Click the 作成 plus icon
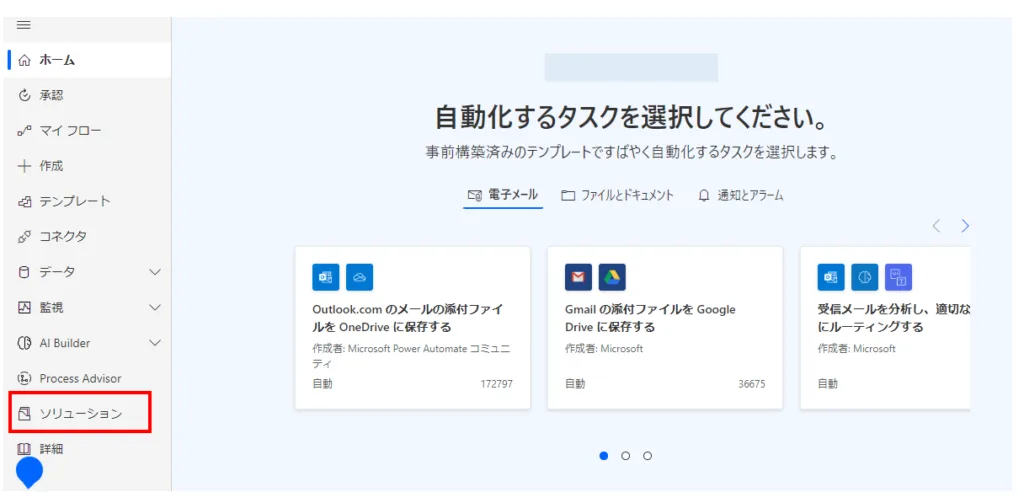The height and width of the screenshot is (503, 1024). point(25,166)
